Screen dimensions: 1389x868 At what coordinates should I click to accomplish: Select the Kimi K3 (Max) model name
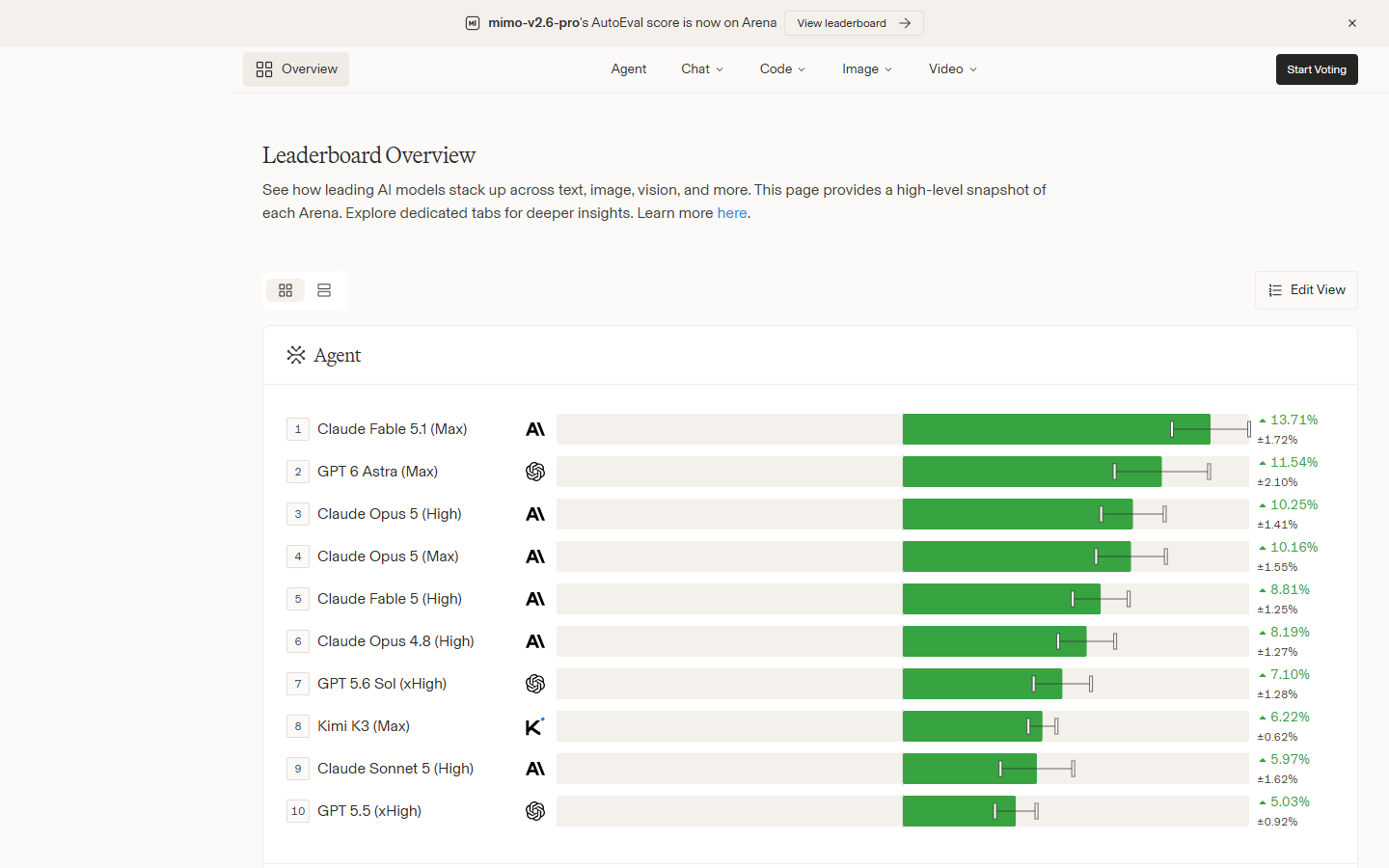click(x=364, y=726)
